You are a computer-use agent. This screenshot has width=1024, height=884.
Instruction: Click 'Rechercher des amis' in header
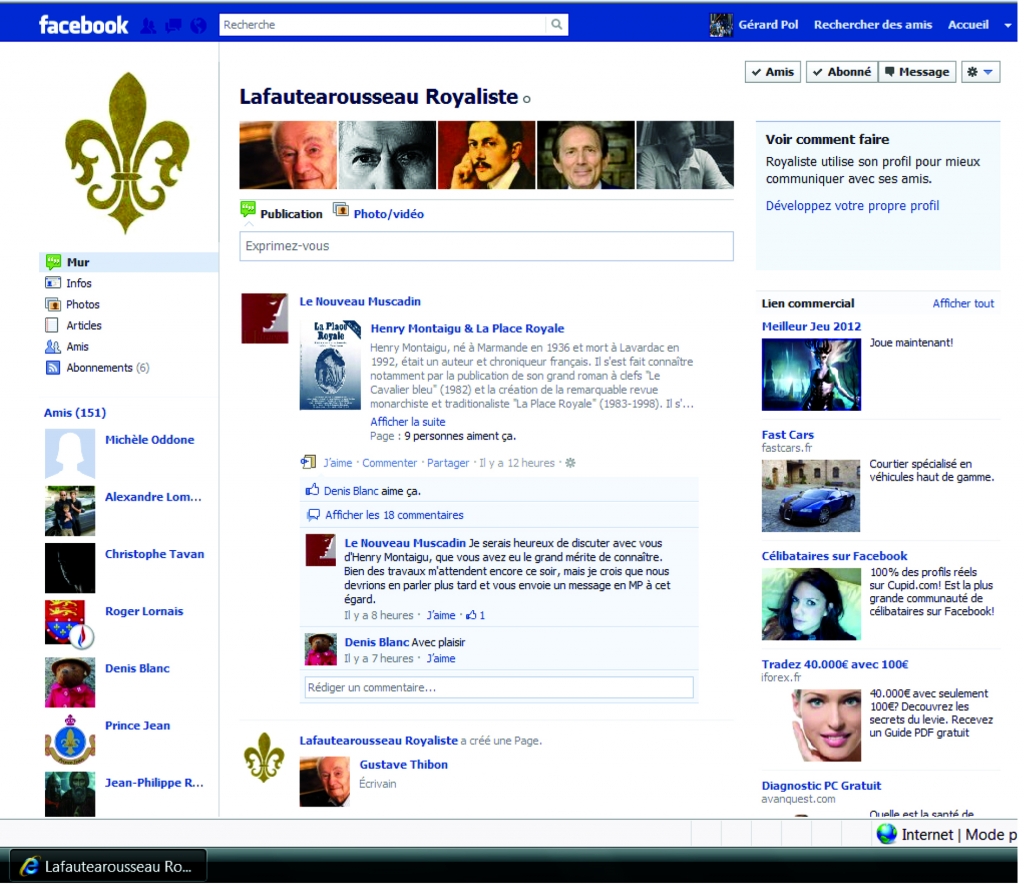[x=872, y=25]
